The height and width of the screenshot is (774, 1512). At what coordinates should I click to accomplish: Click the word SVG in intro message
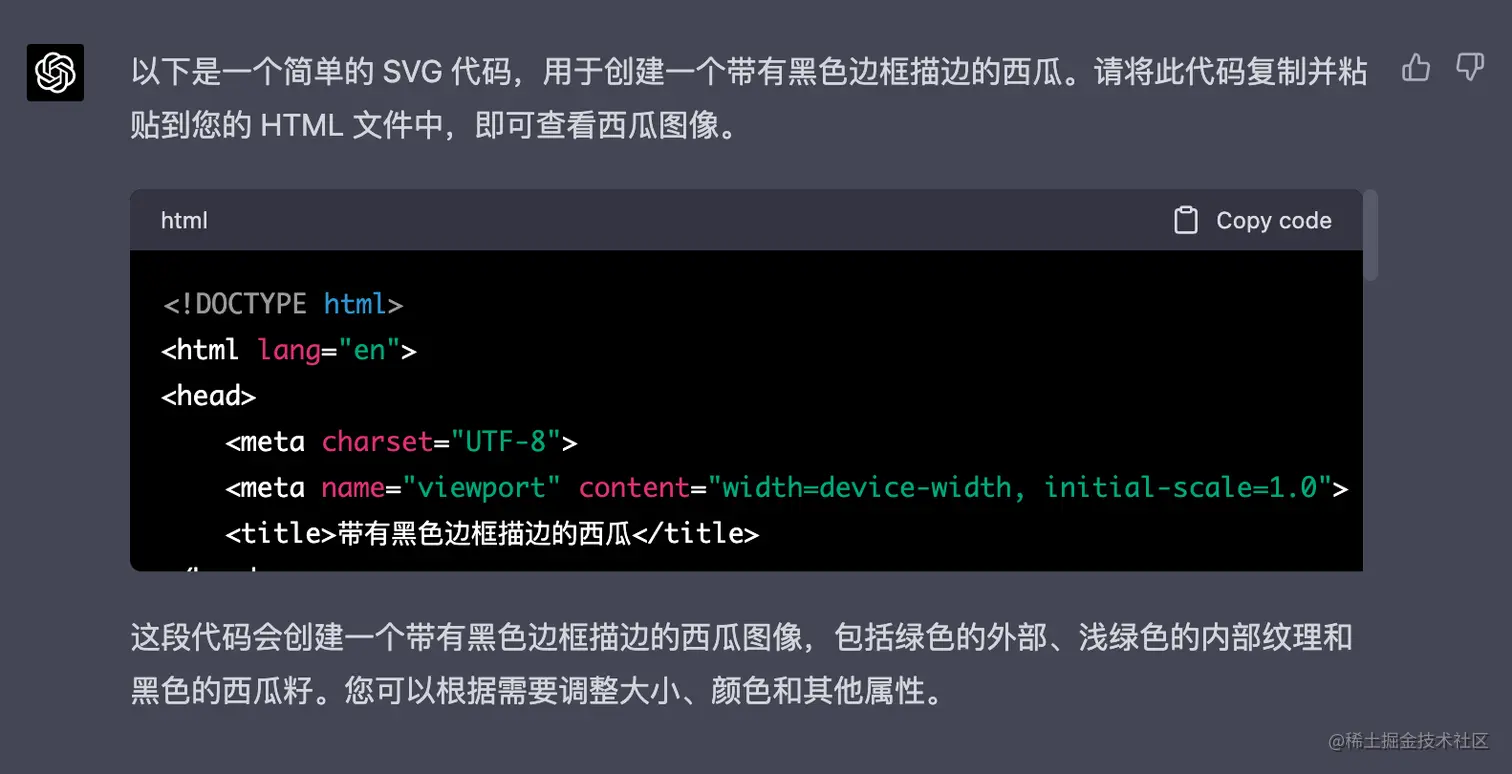pos(408,72)
